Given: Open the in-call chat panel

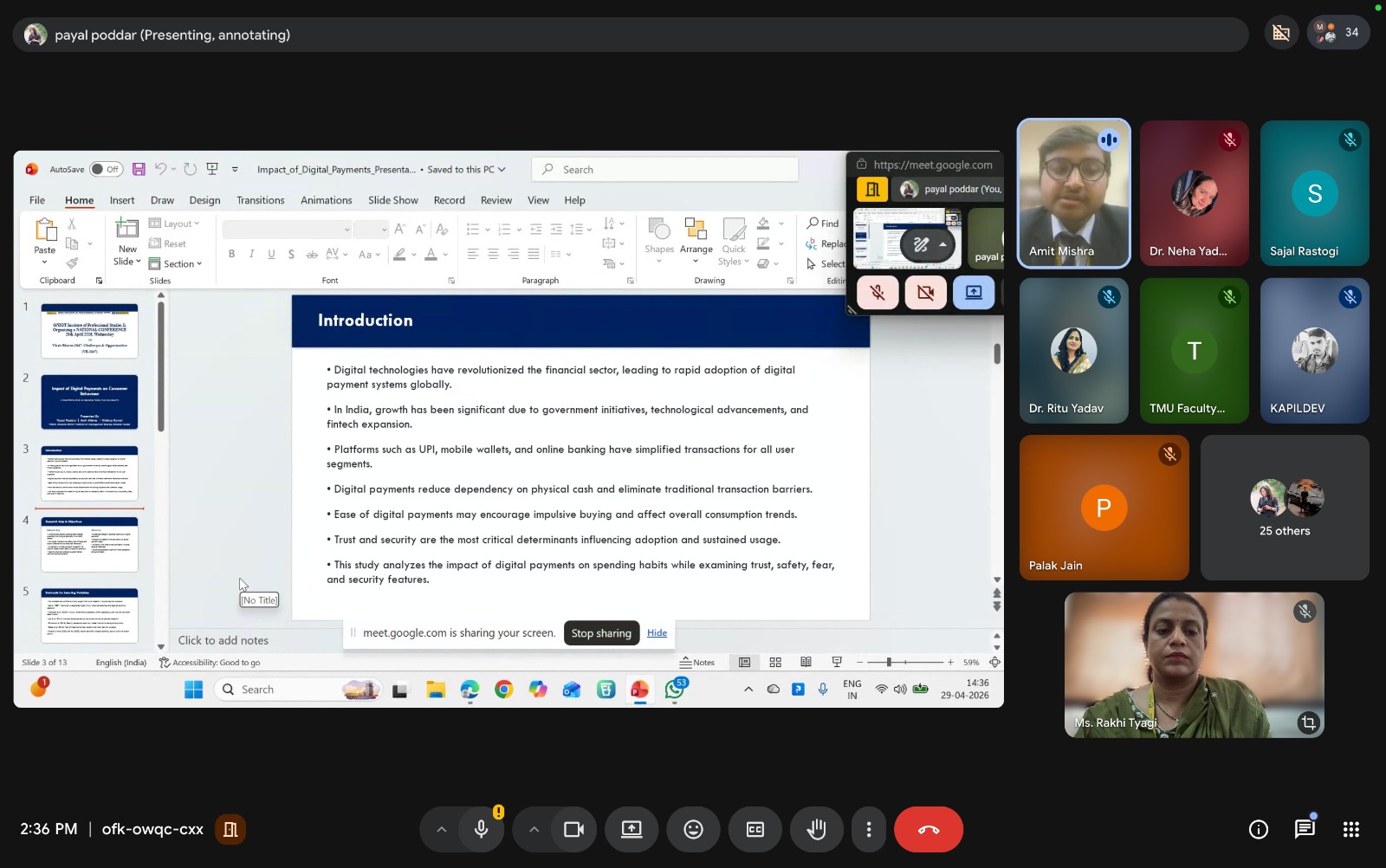Looking at the screenshot, I should (1305, 830).
